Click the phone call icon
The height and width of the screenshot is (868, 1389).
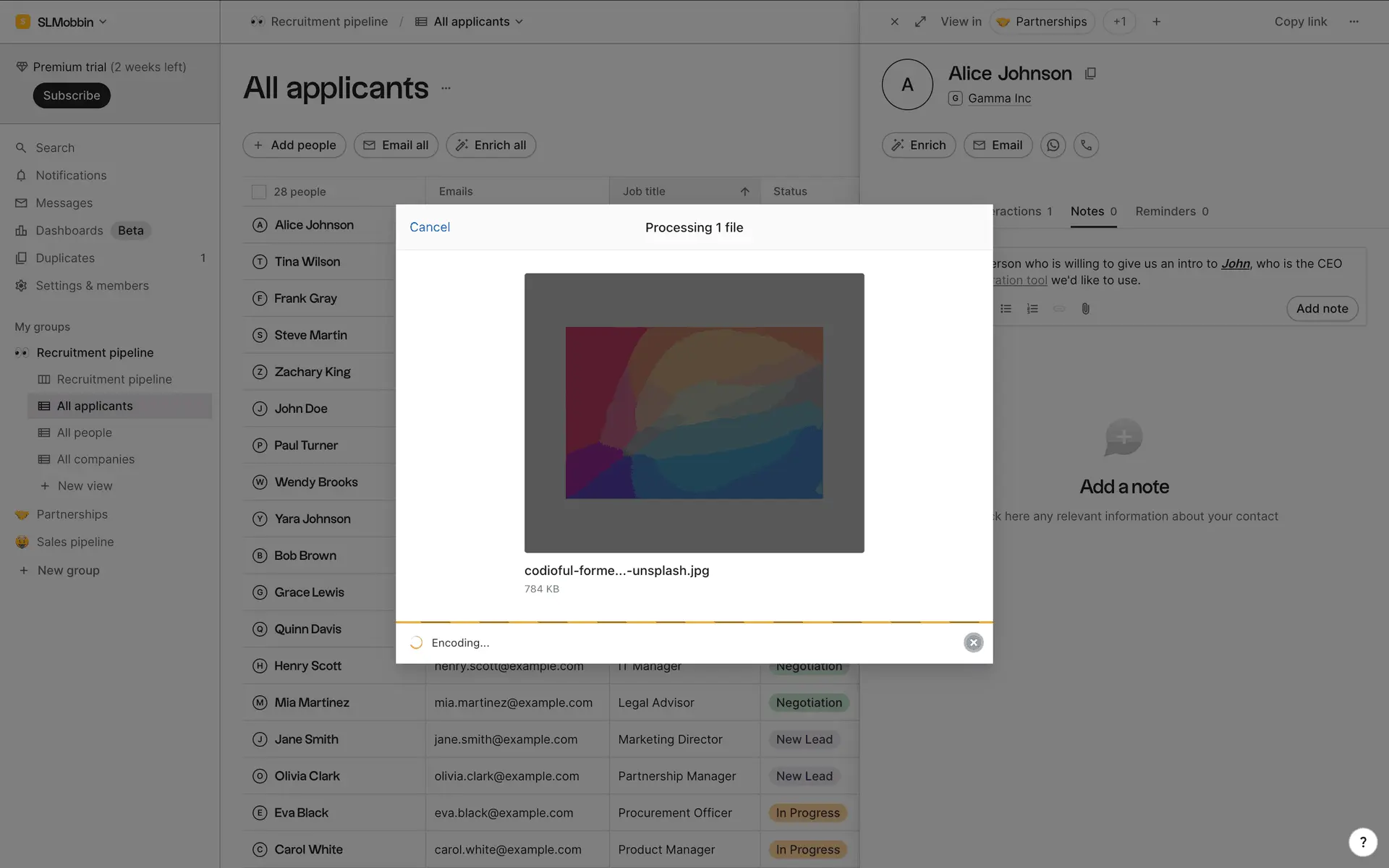(1086, 145)
